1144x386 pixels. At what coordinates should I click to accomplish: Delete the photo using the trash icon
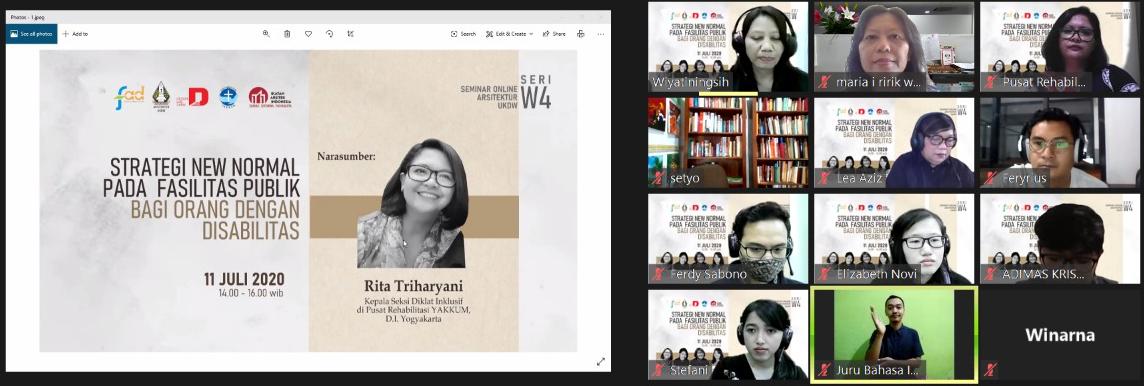(287, 34)
